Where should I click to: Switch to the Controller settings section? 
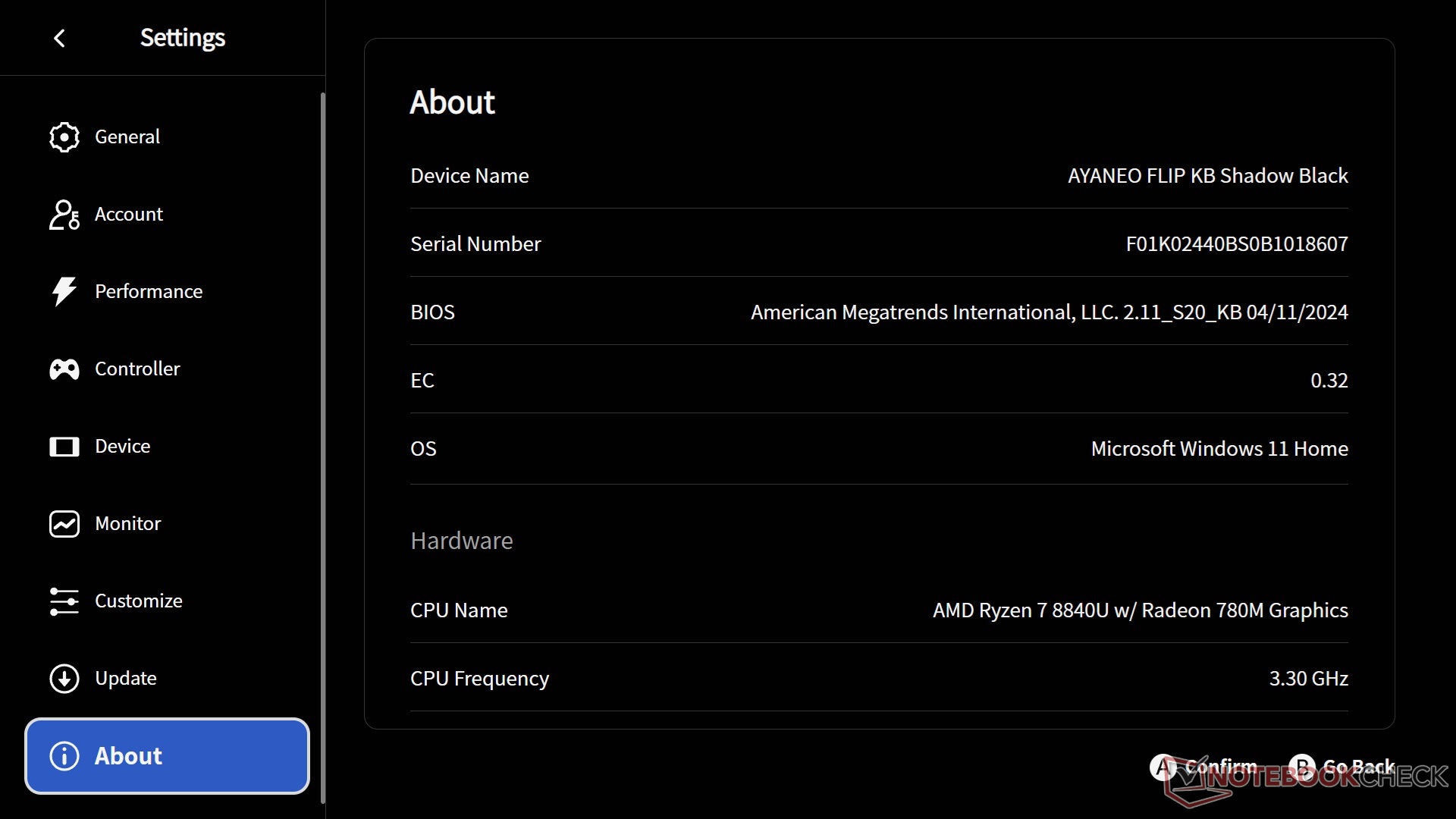point(137,369)
